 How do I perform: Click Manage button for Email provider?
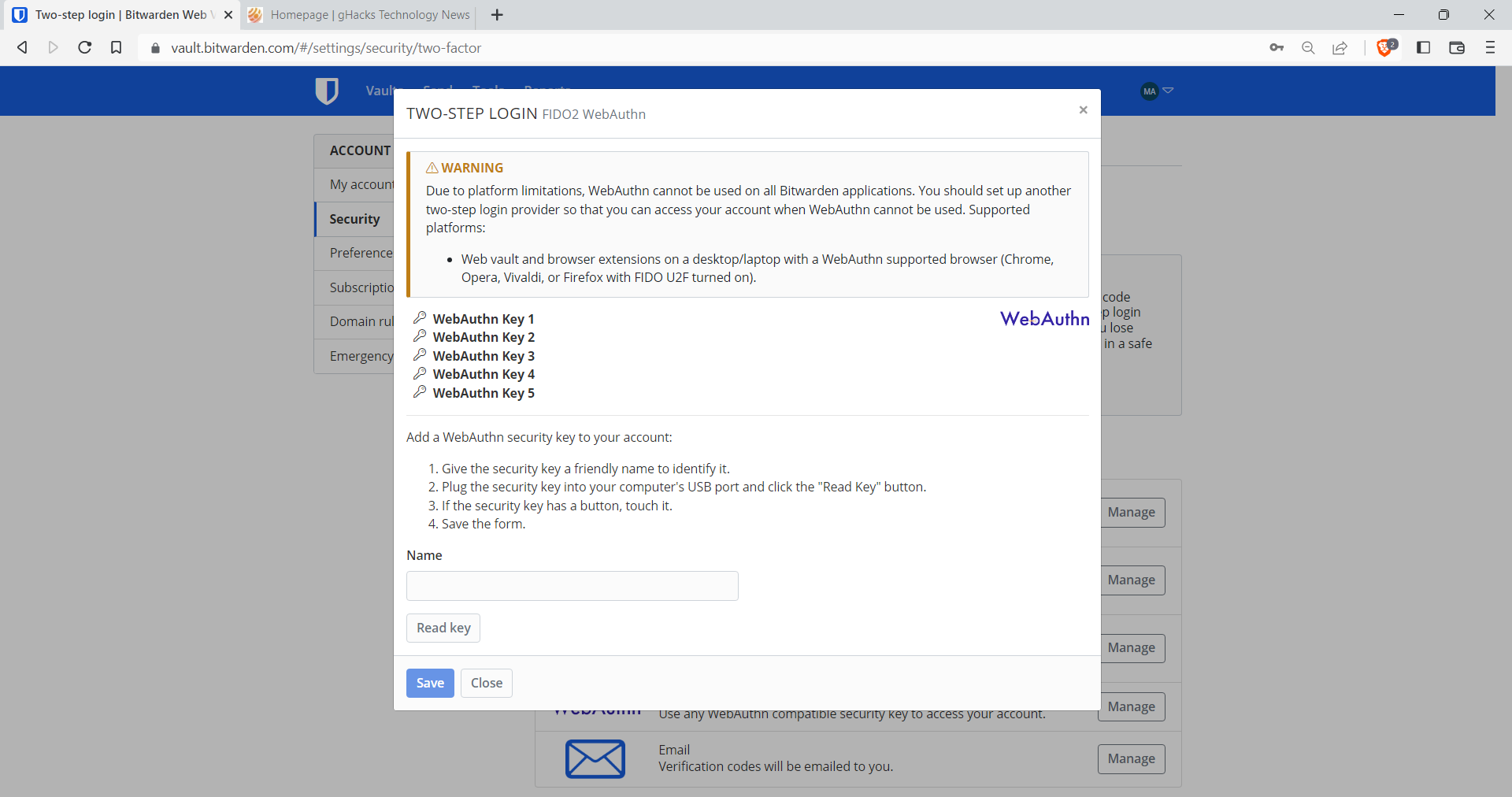point(1131,758)
